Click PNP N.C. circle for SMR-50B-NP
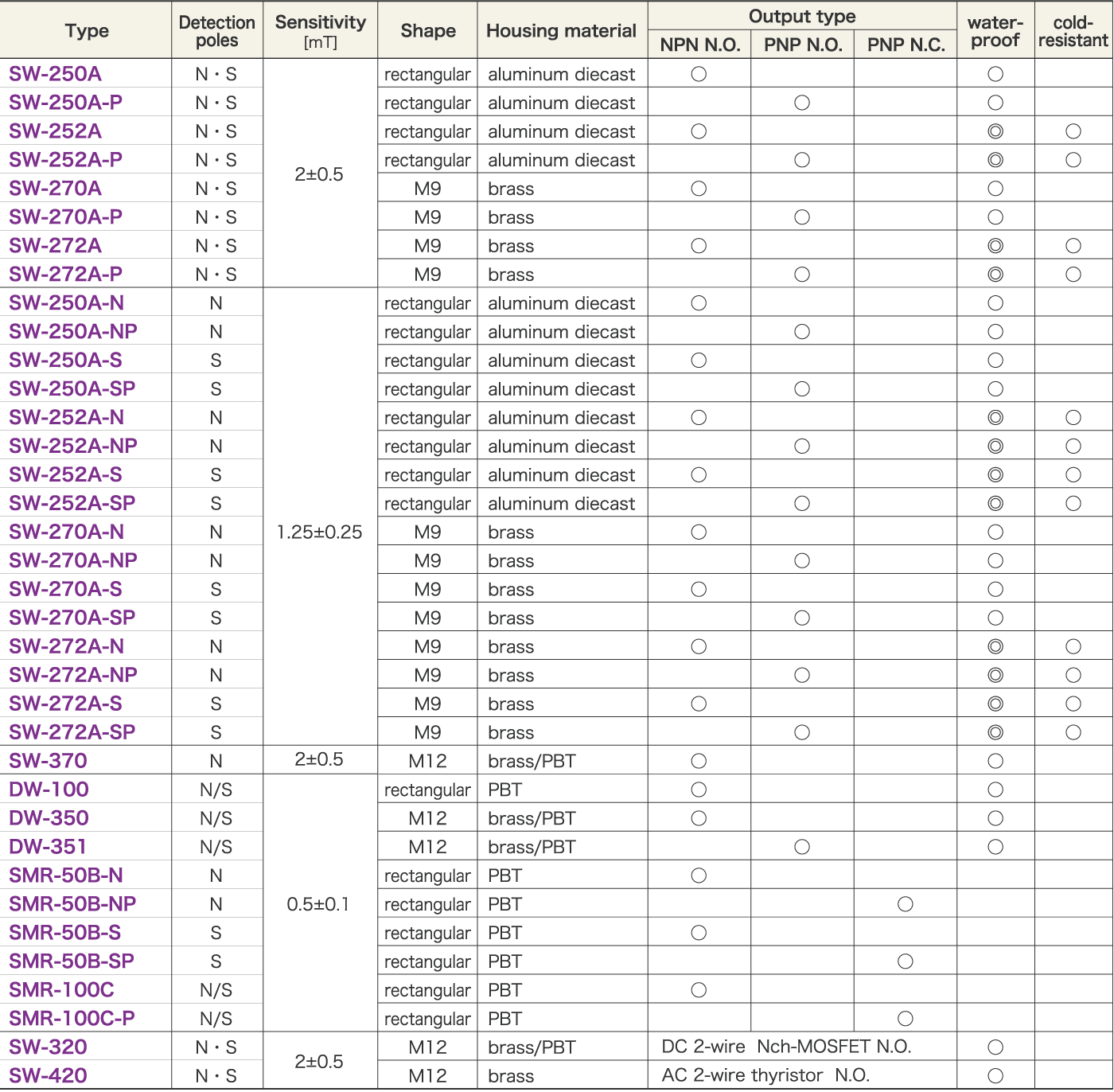This screenshot has height=1092, width=1114. pyautogui.click(x=906, y=905)
